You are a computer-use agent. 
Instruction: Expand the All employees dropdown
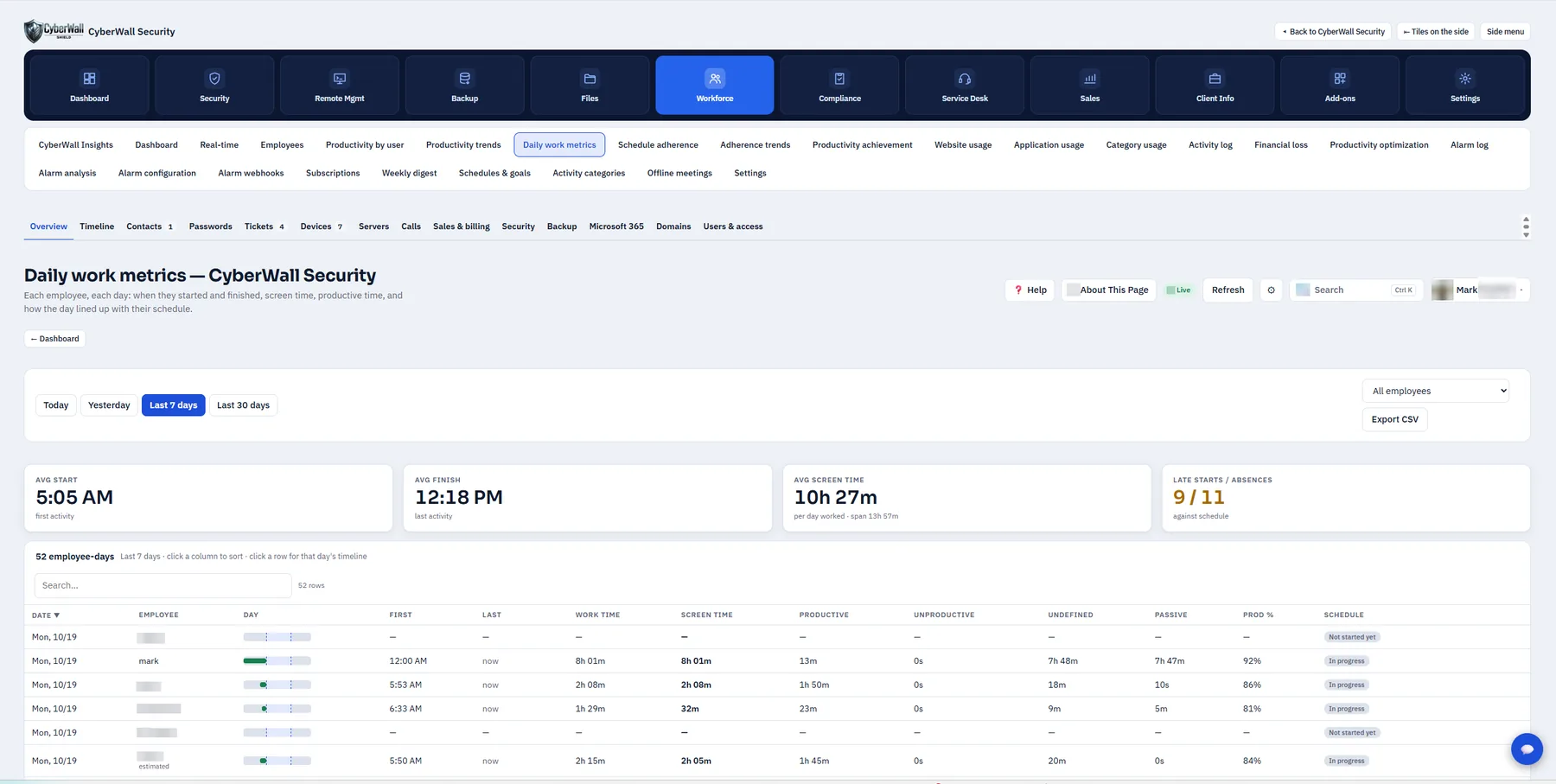click(1435, 391)
